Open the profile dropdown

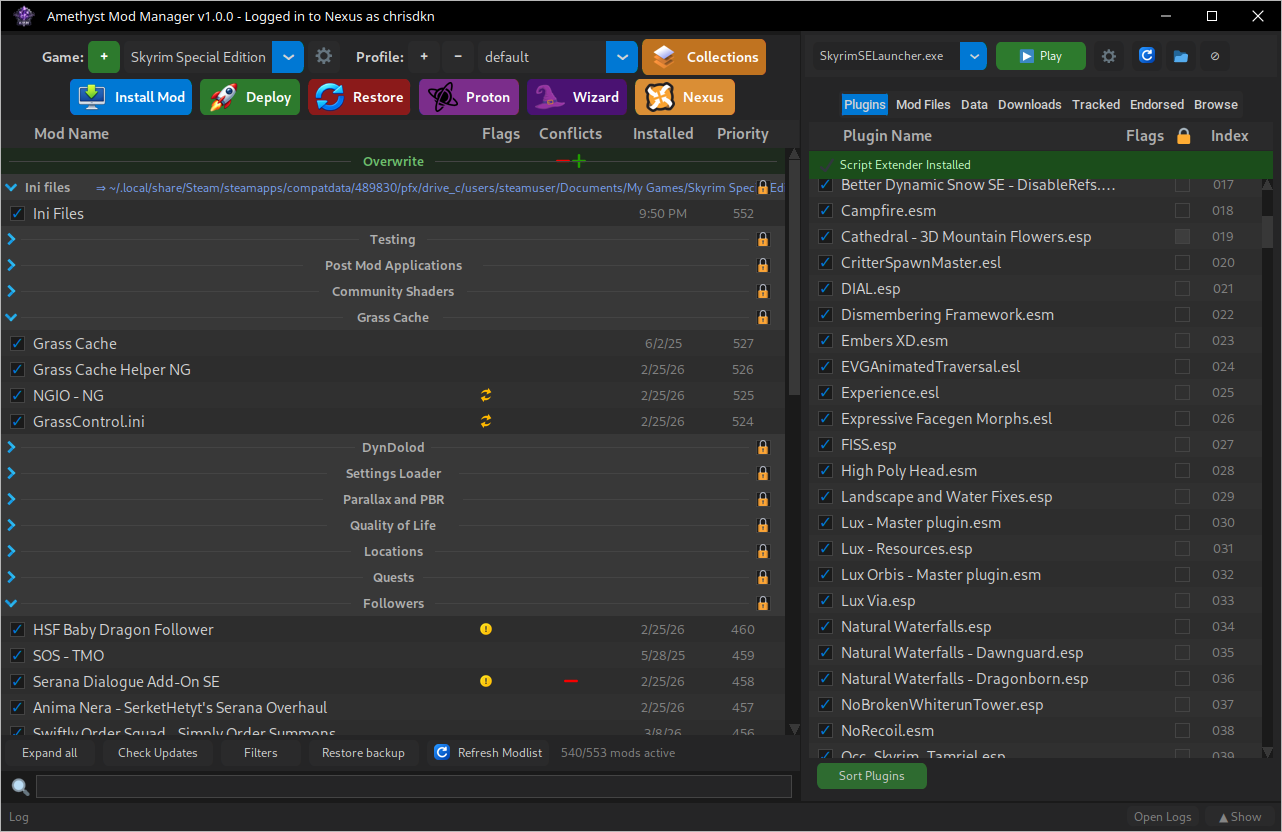(622, 57)
